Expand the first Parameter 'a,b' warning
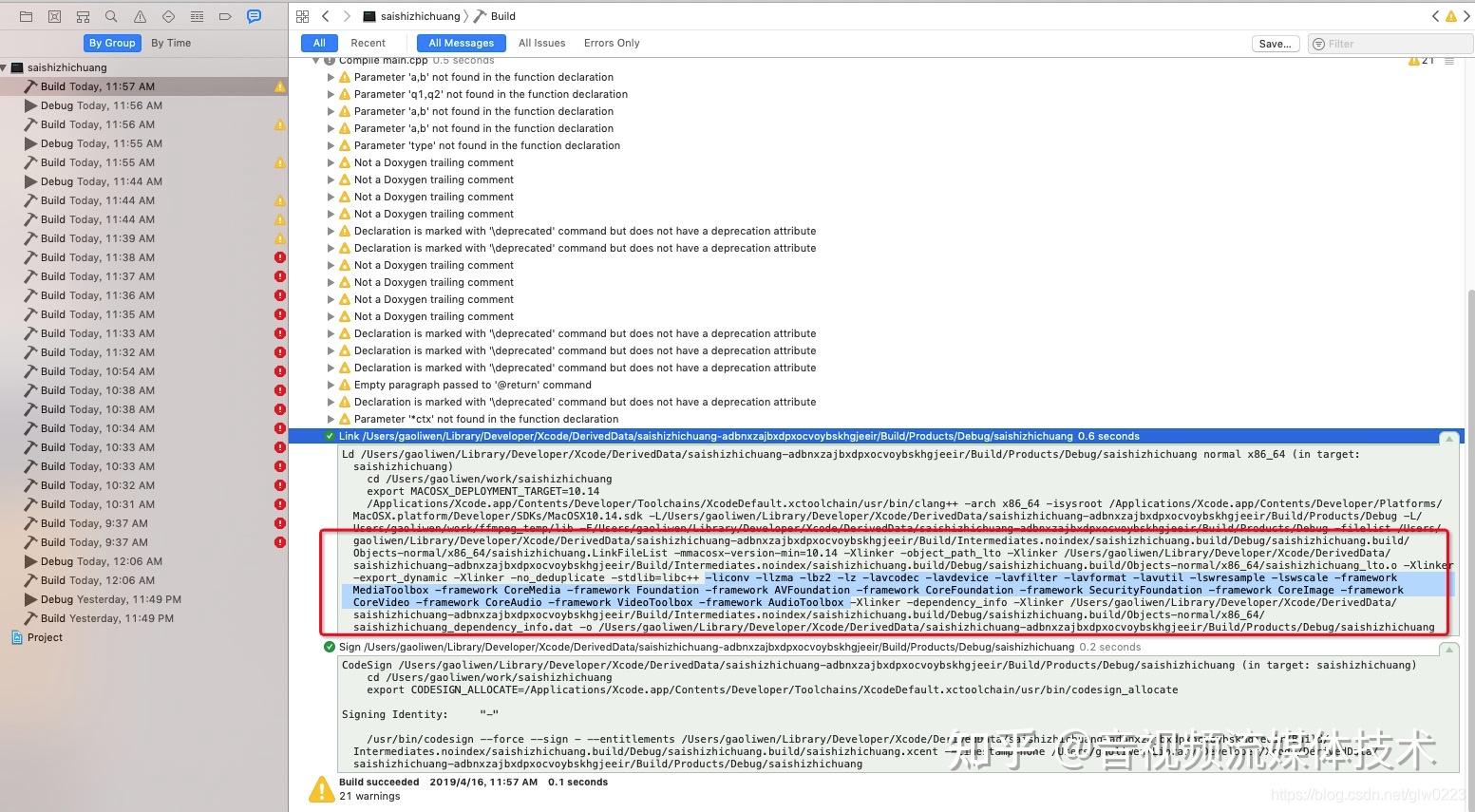 331,77
